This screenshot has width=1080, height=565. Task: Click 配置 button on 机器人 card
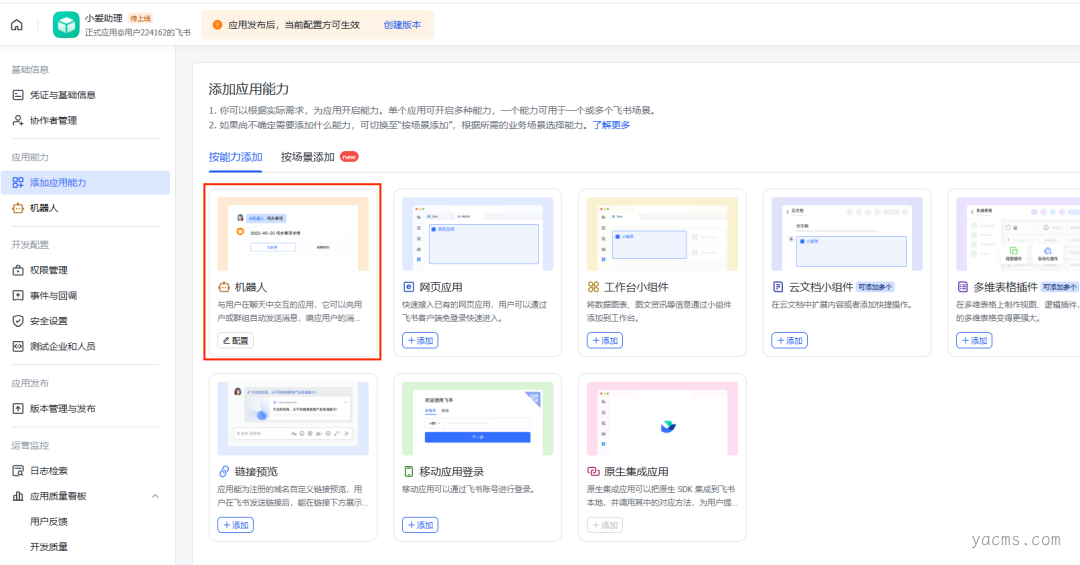[236, 341]
